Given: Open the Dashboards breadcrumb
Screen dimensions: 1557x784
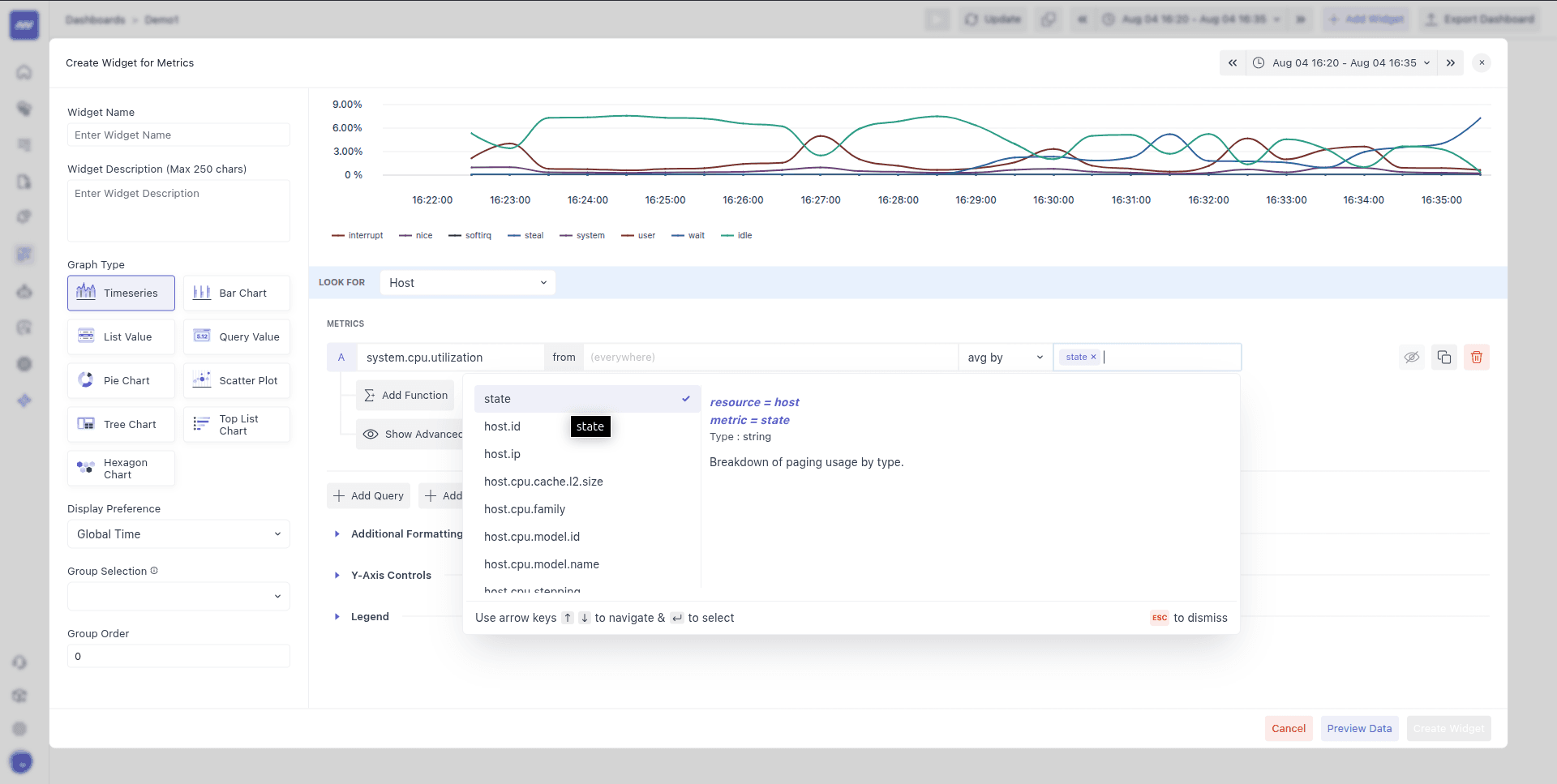Looking at the screenshot, I should pos(95,19).
